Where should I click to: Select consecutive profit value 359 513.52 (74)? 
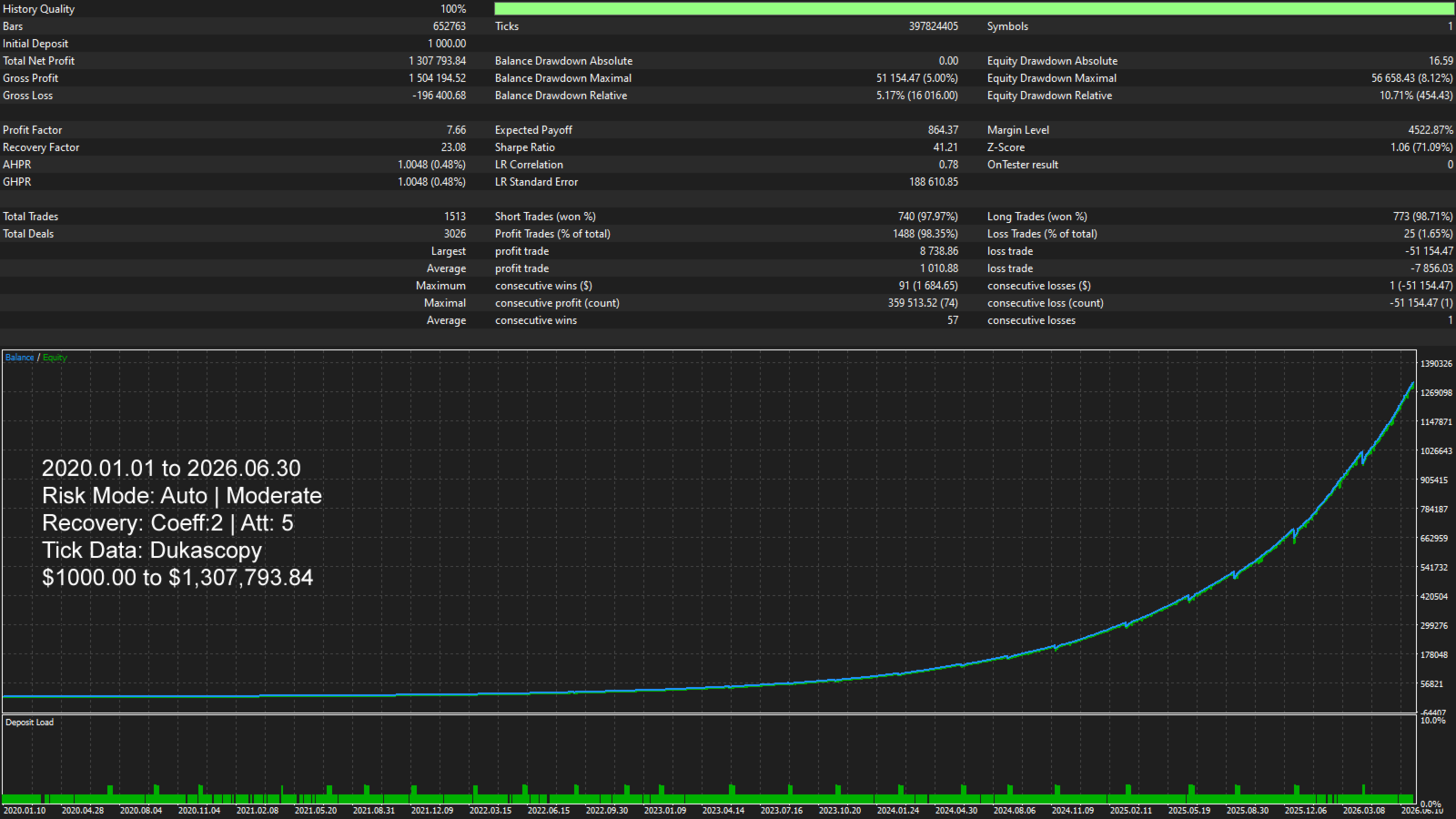click(923, 303)
